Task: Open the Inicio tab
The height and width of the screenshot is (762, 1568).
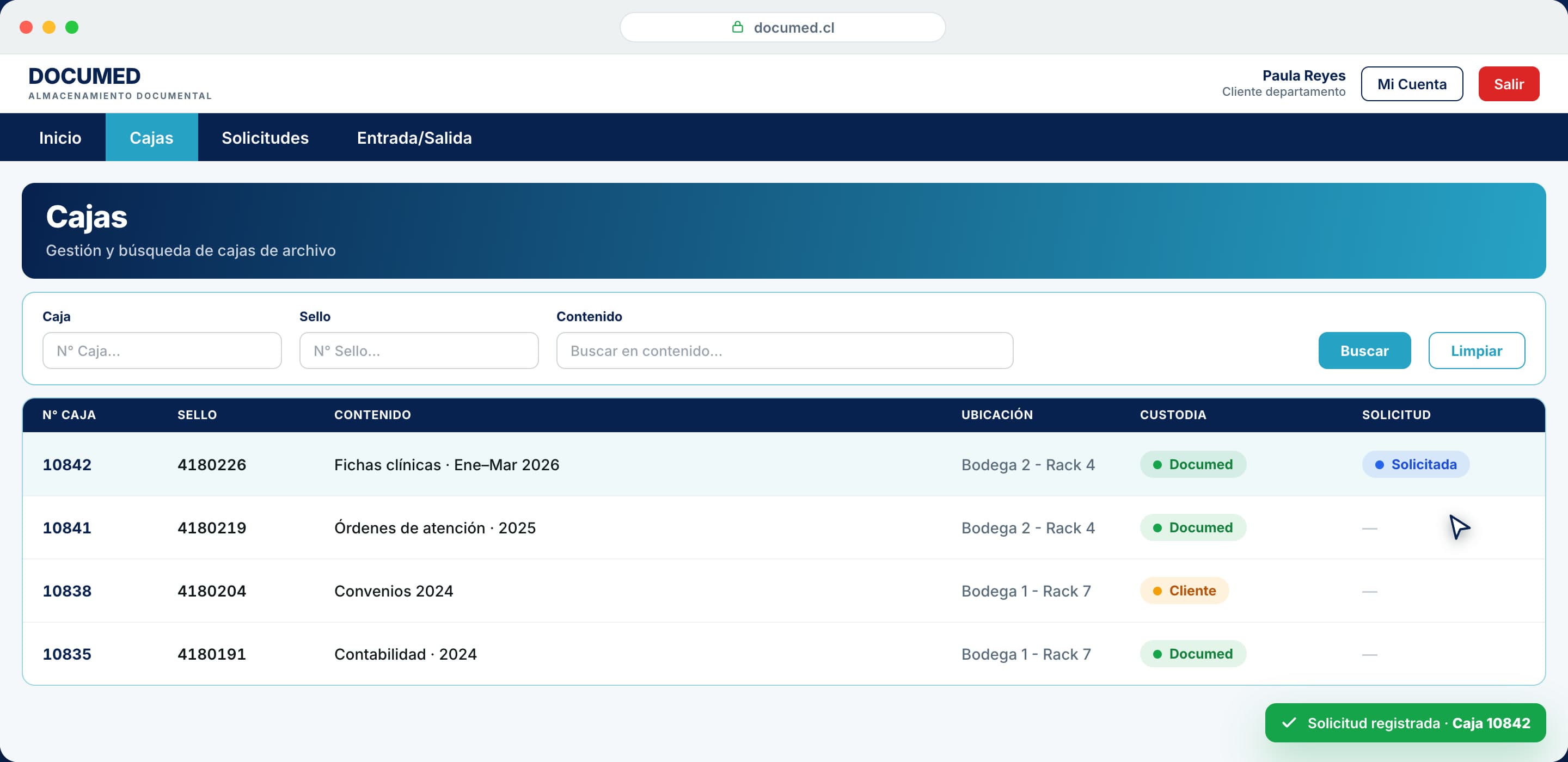Action: point(60,138)
